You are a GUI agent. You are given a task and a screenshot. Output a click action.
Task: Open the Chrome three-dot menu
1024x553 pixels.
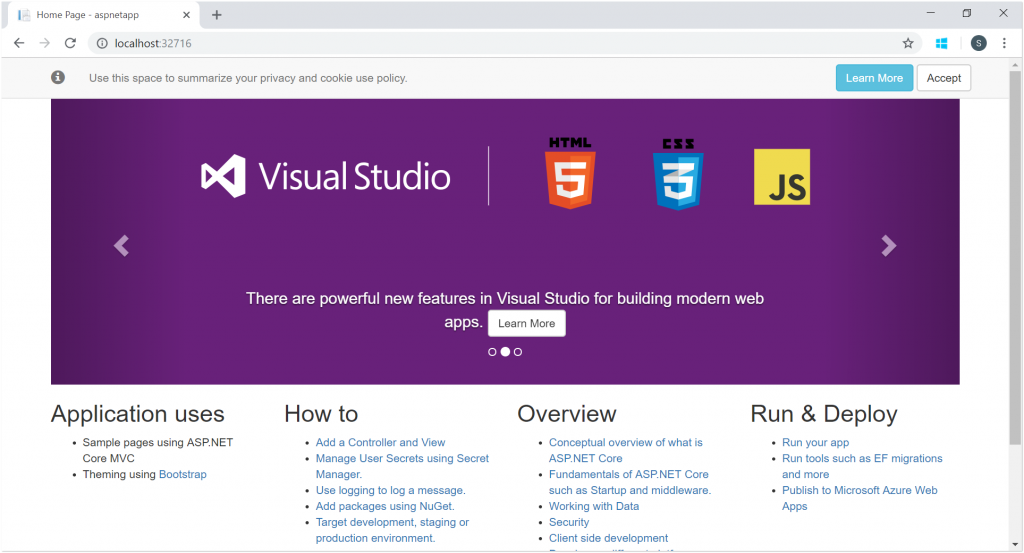pos(1004,43)
